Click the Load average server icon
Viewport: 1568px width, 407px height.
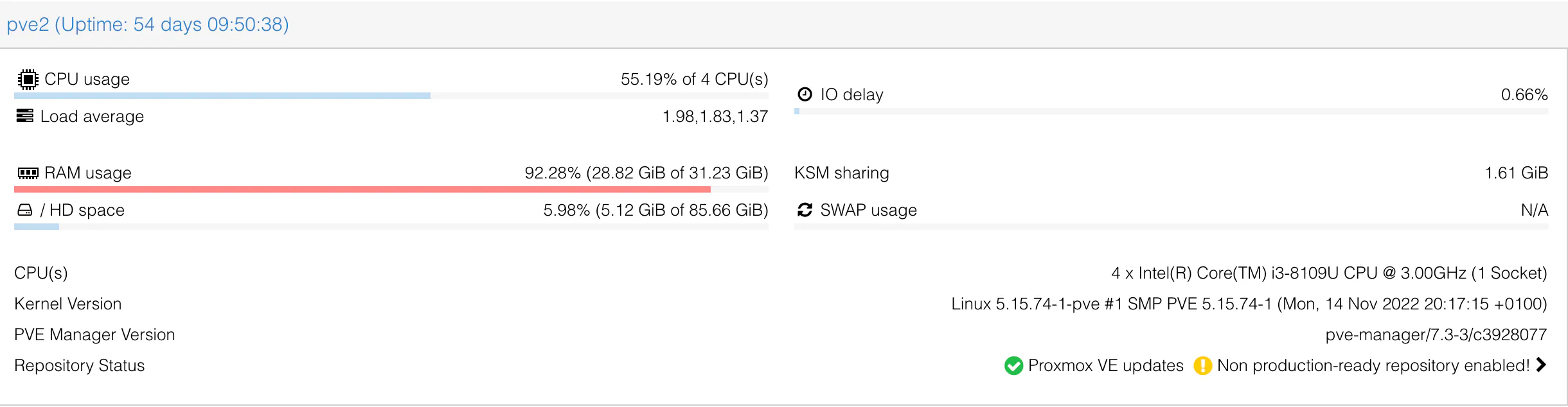pos(25,116)
